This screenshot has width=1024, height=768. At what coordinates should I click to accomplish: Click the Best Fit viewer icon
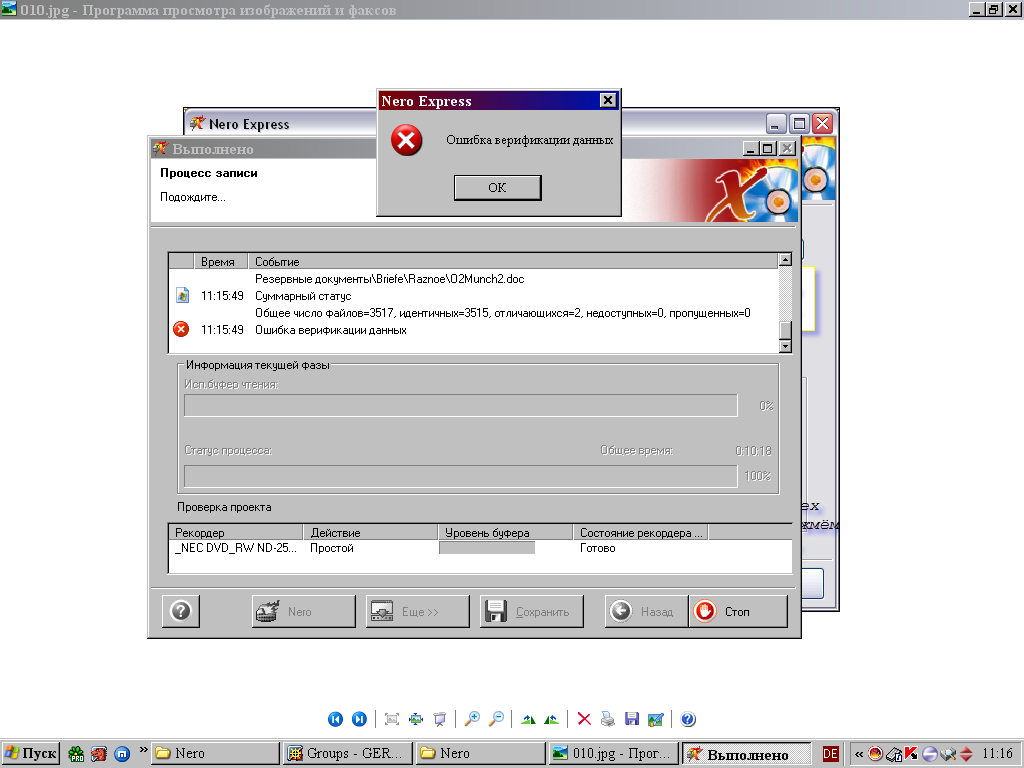coord(392,719)
